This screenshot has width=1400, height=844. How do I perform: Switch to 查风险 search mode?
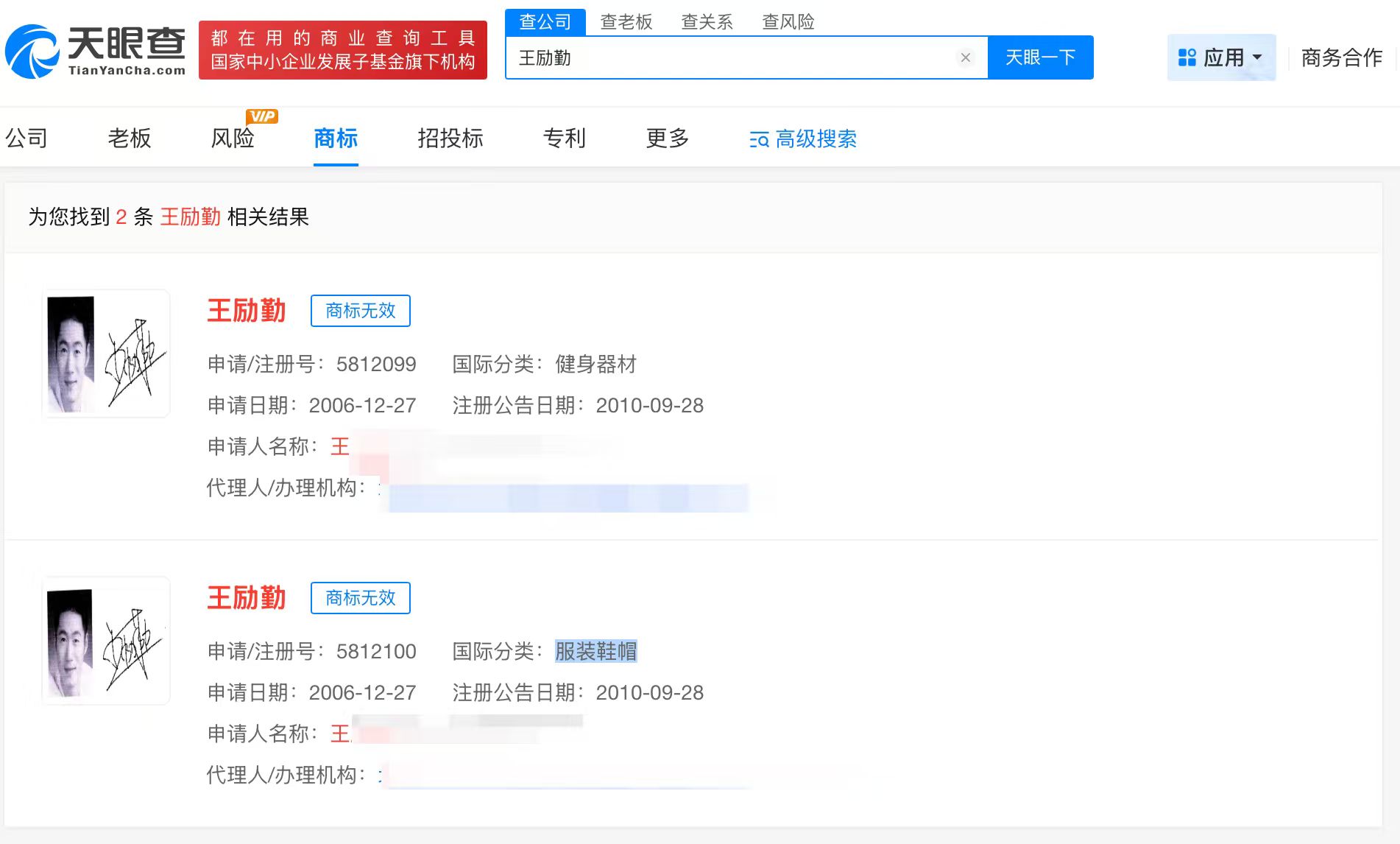click(x=789, y=21)
